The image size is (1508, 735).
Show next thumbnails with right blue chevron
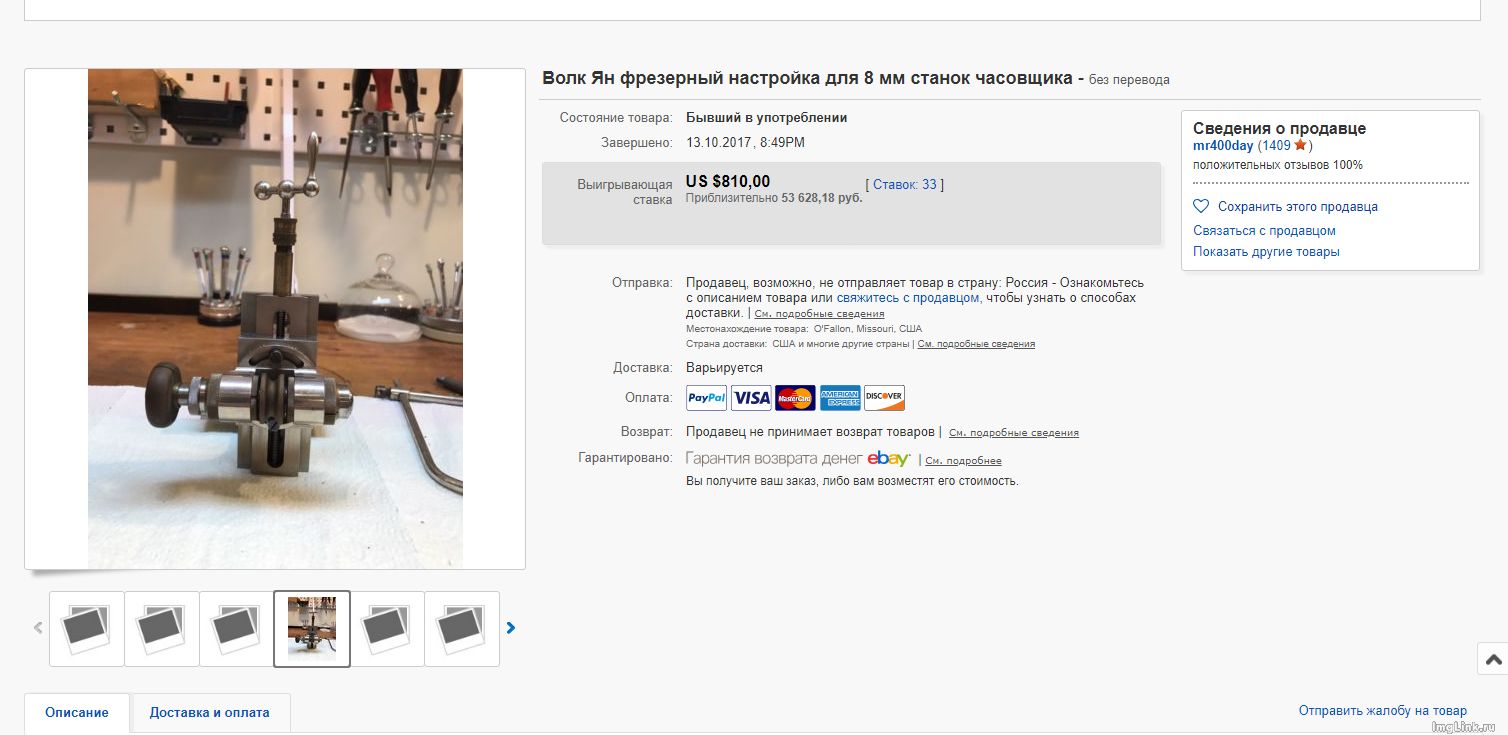pyautogui.click(x=511, y=628)
